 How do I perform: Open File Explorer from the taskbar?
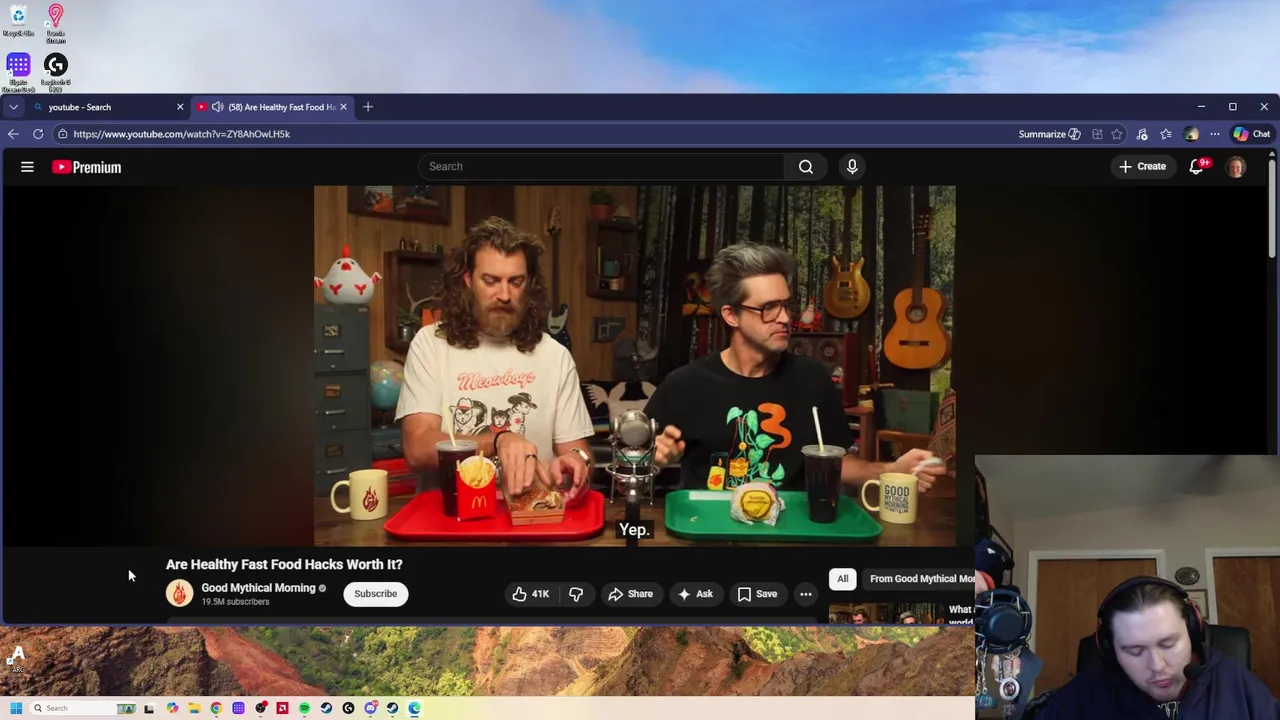(194, 708)
